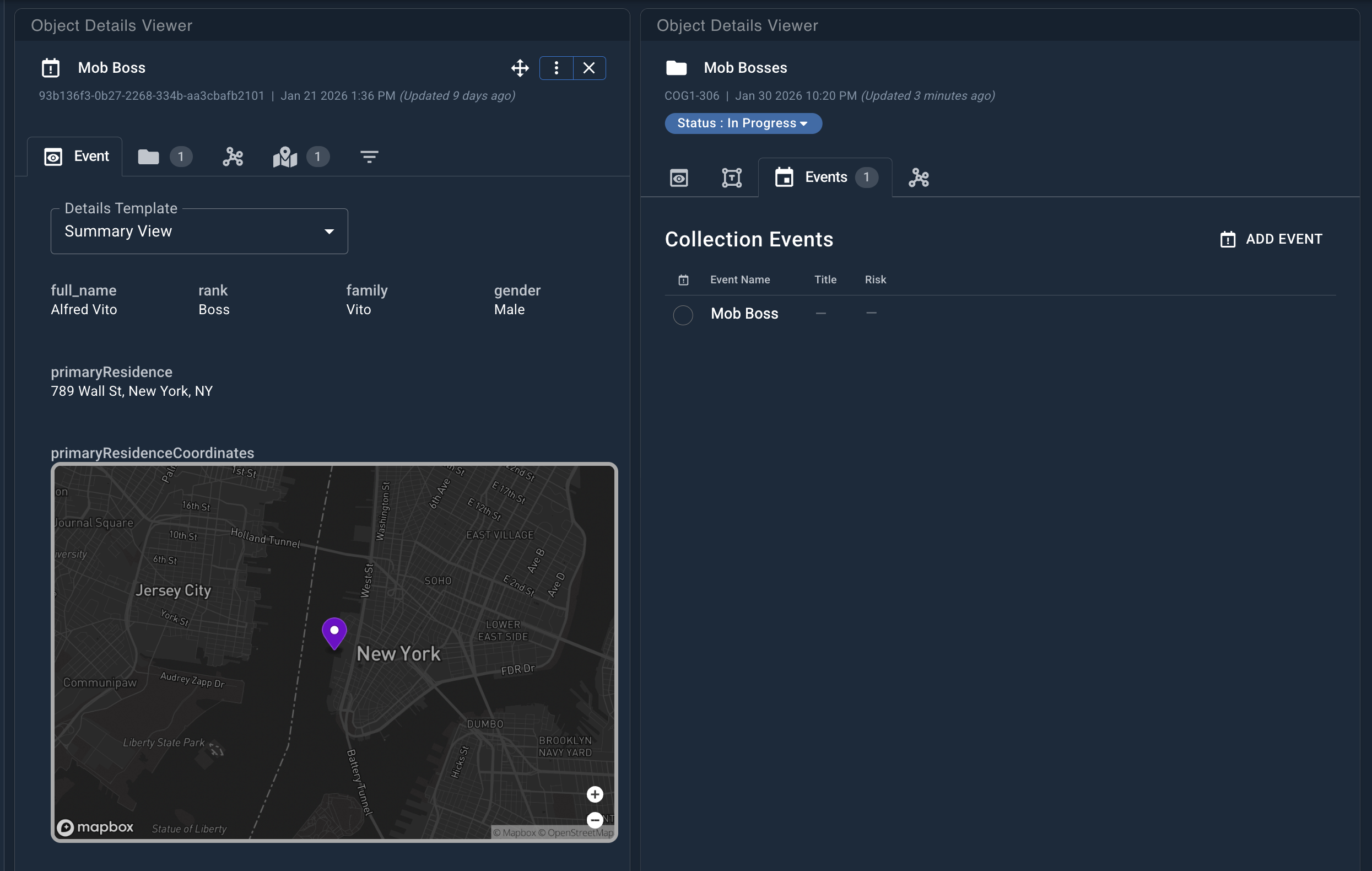Image resolution: width=1372 pixels, height=871 pixels.
Task: Expand the Details Template dropdown
Action: (x=199, y=232)
